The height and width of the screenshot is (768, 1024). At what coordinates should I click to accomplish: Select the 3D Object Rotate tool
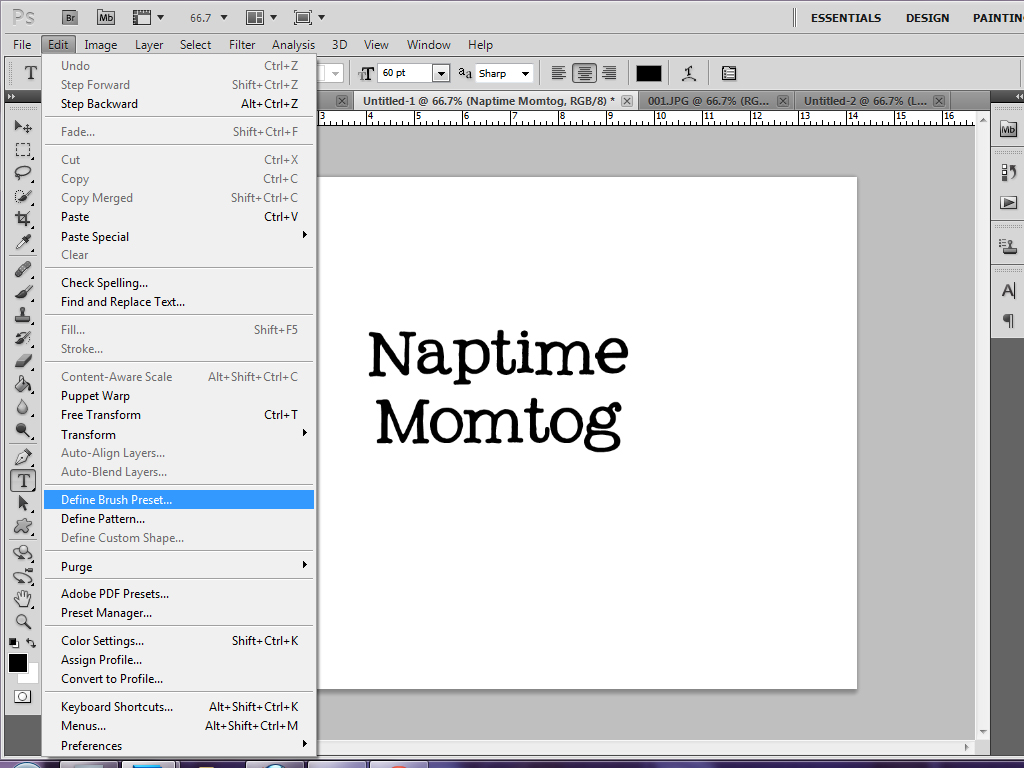pos(23,553)
